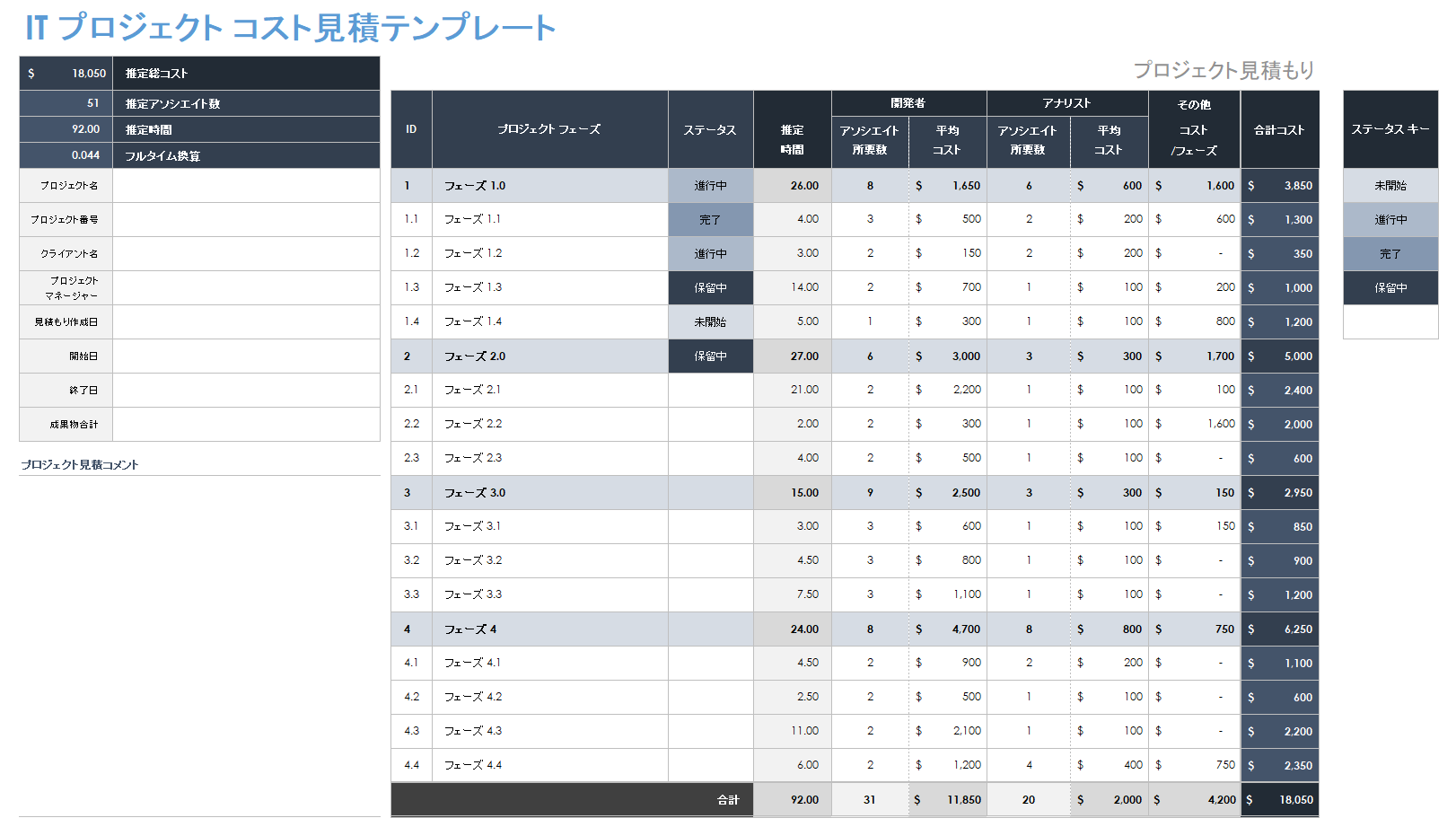Click the 見積もり作成日 value cell
Screen dimensions: 1456x827
(246, 322)
